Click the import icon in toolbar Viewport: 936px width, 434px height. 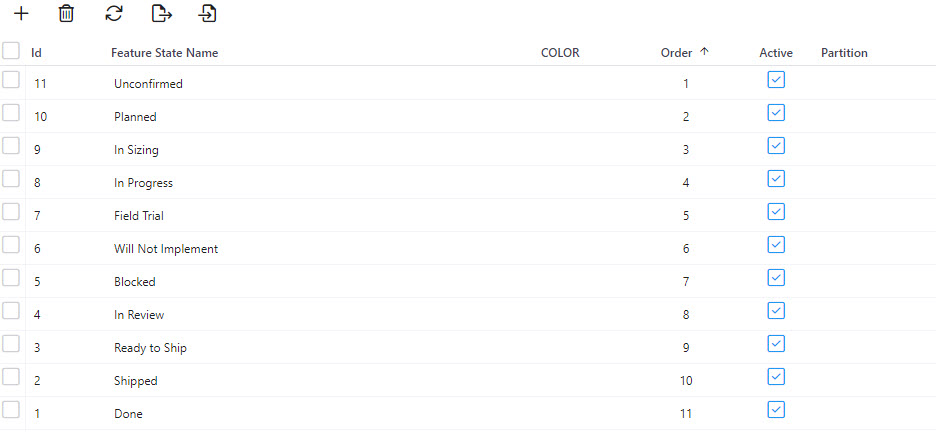(207, 14)
